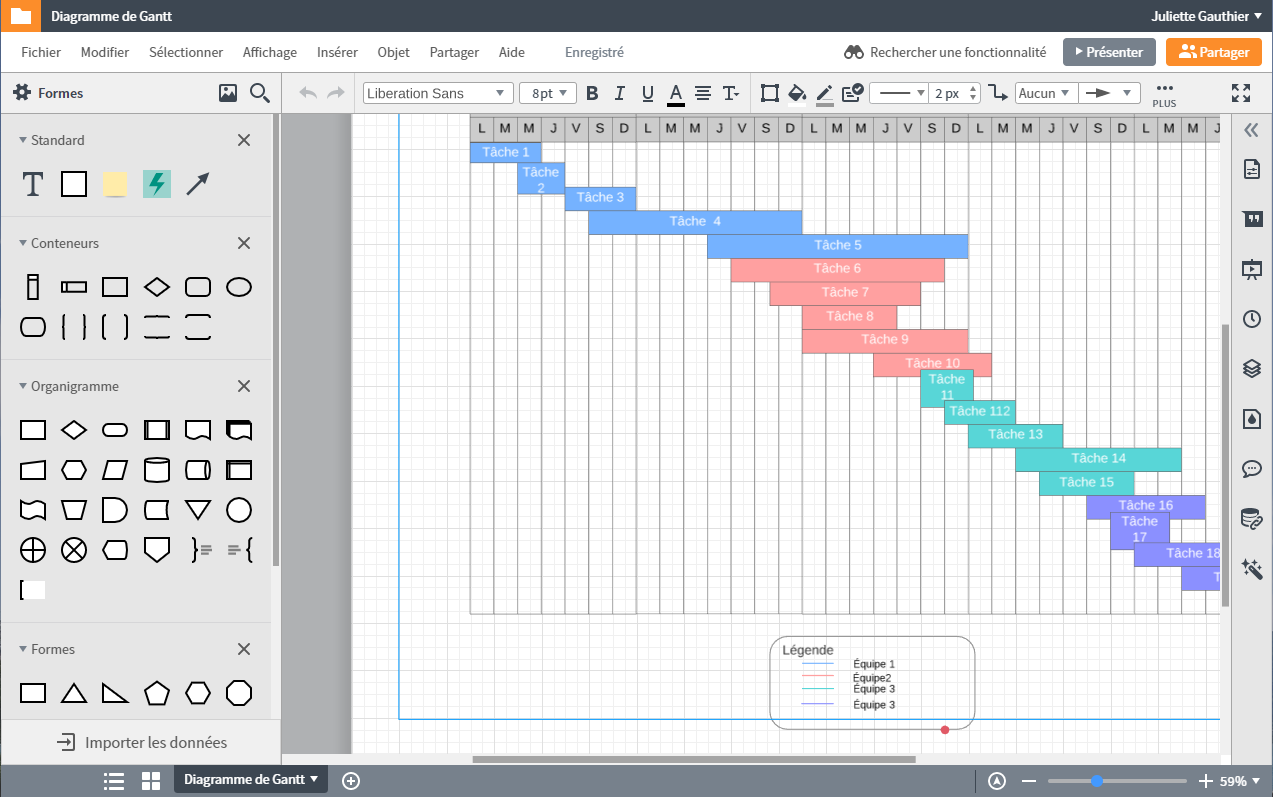Click Importer les données button
This screenshot has height=797, width=1273.
tap(141, 742)
